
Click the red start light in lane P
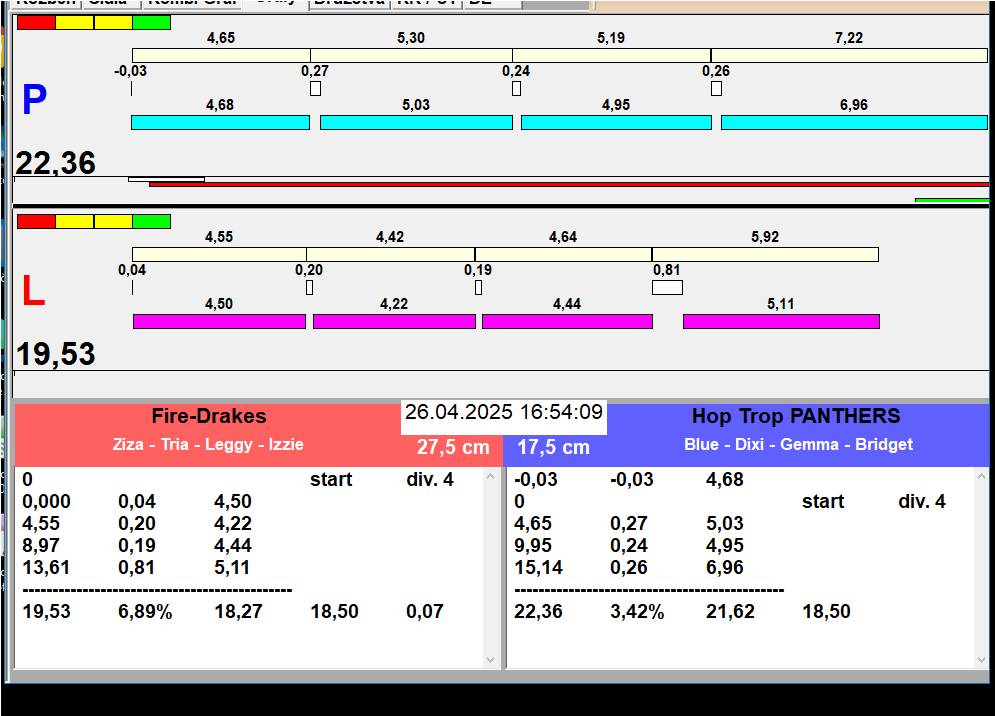(36, 22)
